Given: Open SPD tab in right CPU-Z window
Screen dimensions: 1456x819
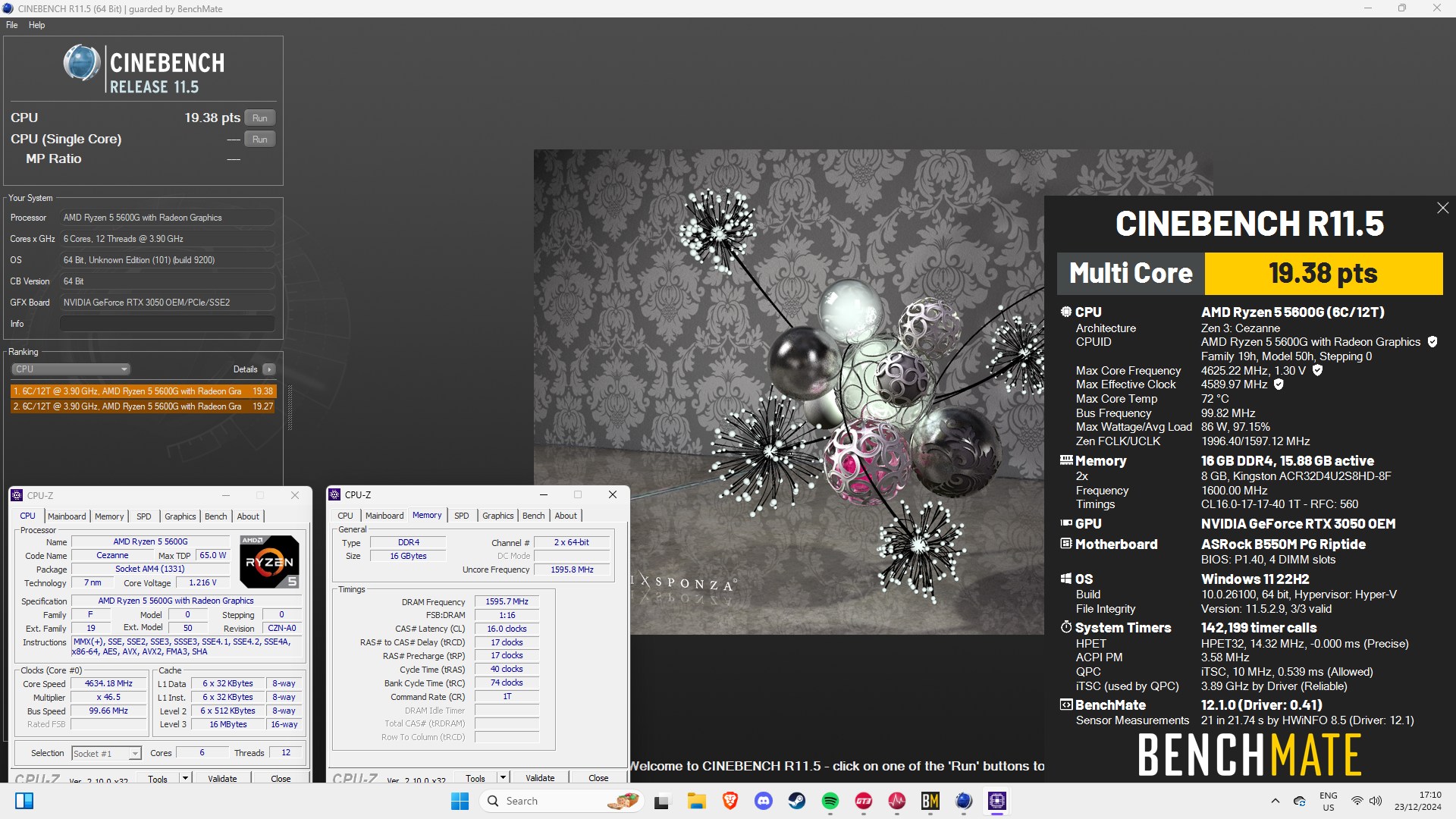Looking at the screenshot, I should tap(462, 516).
